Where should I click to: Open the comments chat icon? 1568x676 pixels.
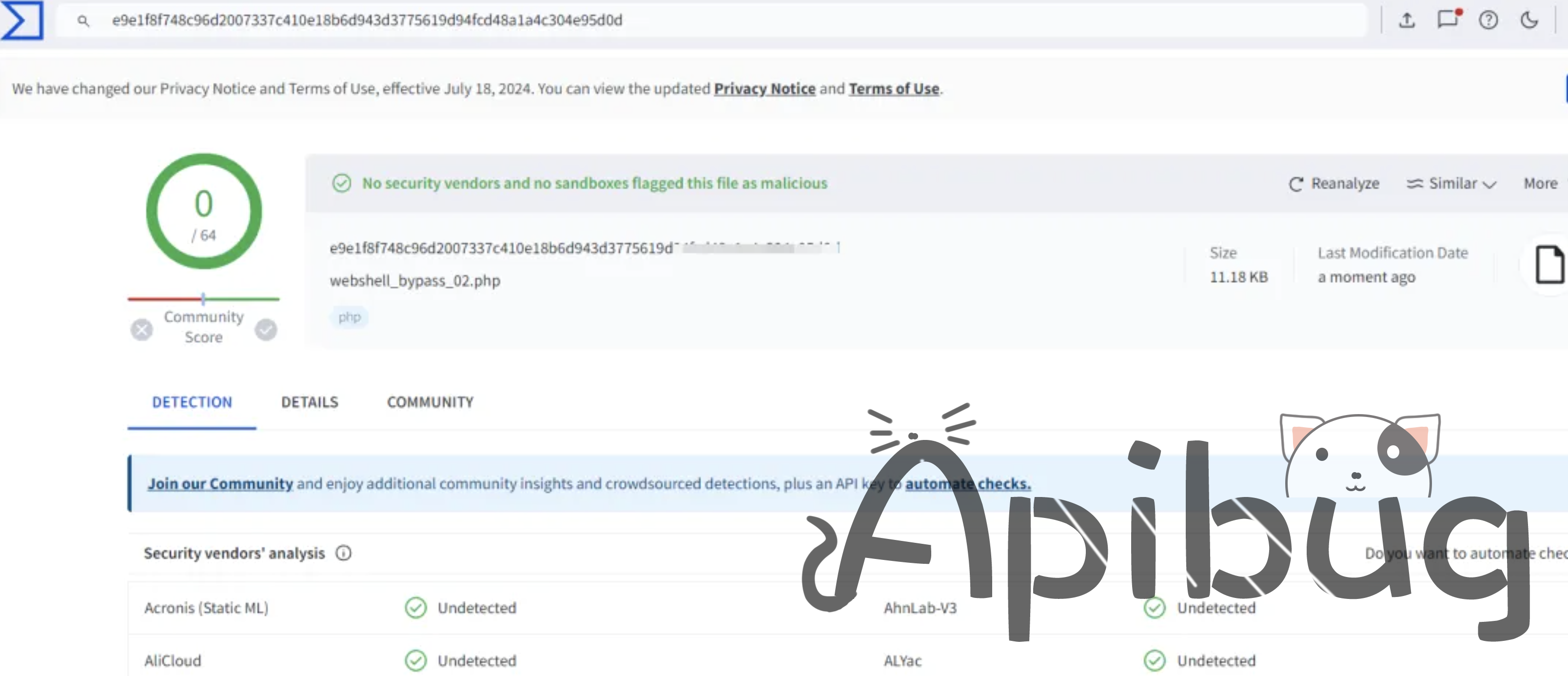pos(1448,20)
